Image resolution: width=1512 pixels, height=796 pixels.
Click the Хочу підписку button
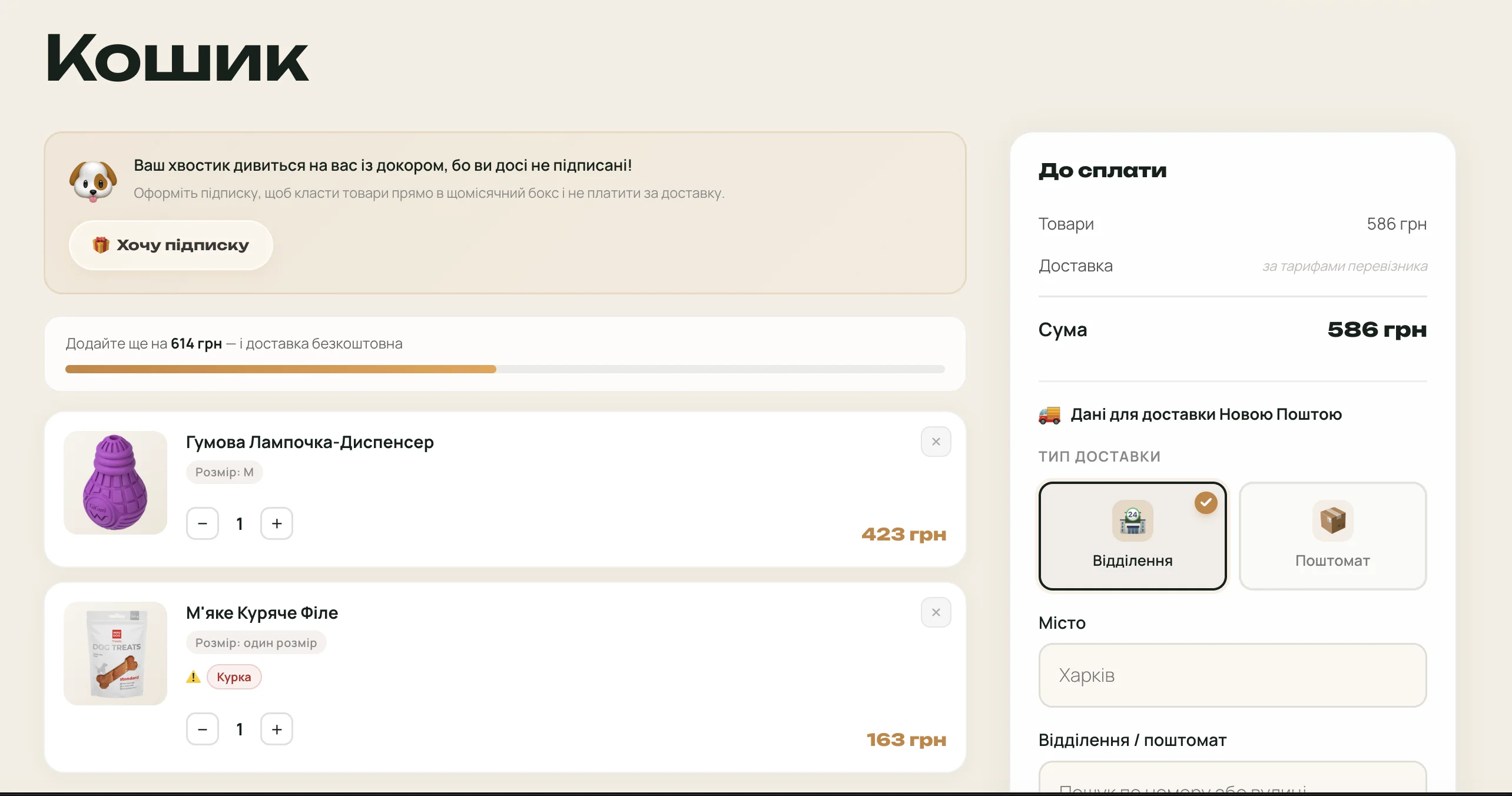pyautogui.click(x=171, y=245)
